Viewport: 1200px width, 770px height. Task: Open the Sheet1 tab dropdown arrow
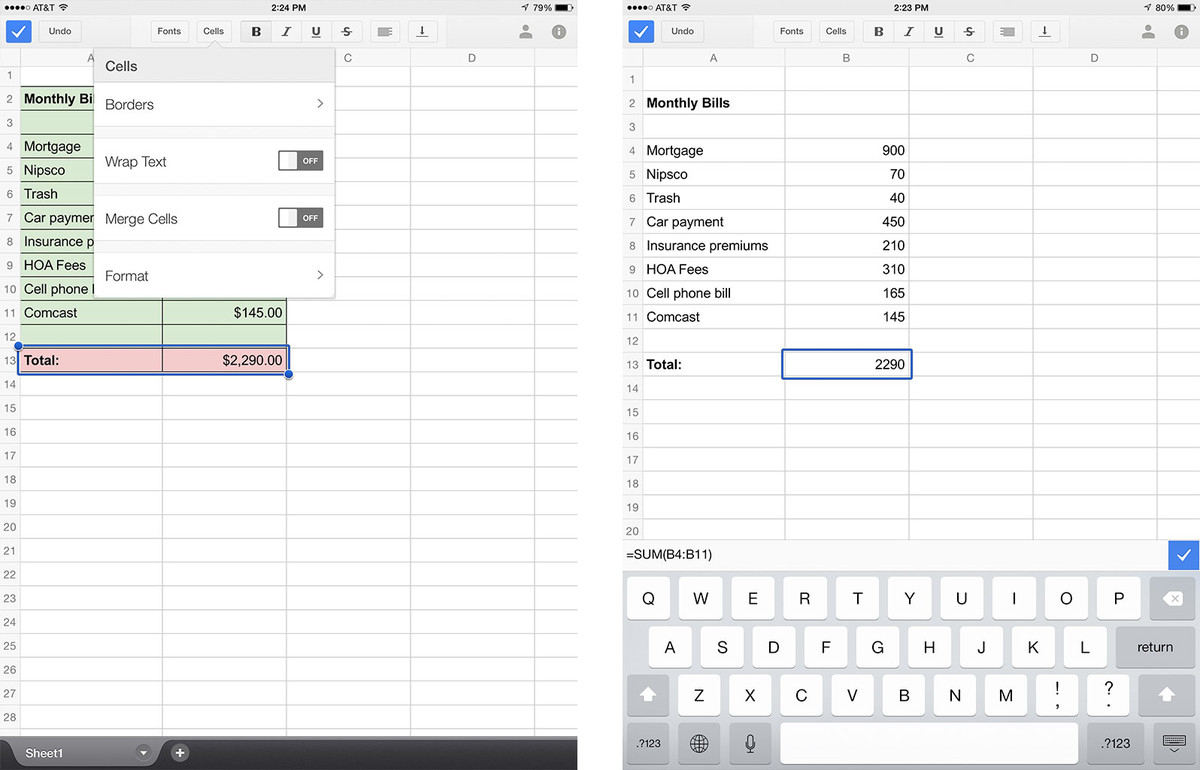click(x=143, y=753)
